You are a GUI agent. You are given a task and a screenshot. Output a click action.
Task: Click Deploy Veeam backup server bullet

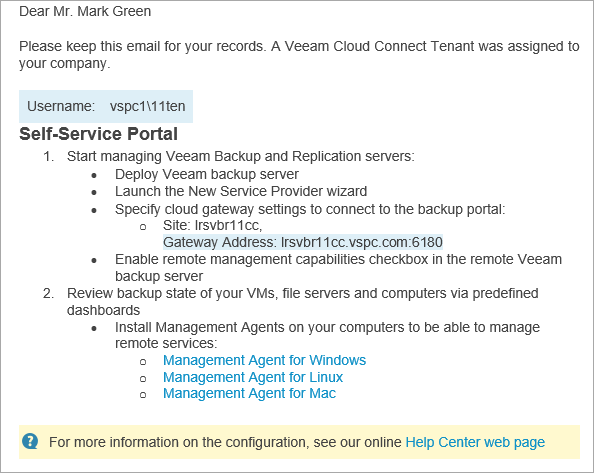207,174
